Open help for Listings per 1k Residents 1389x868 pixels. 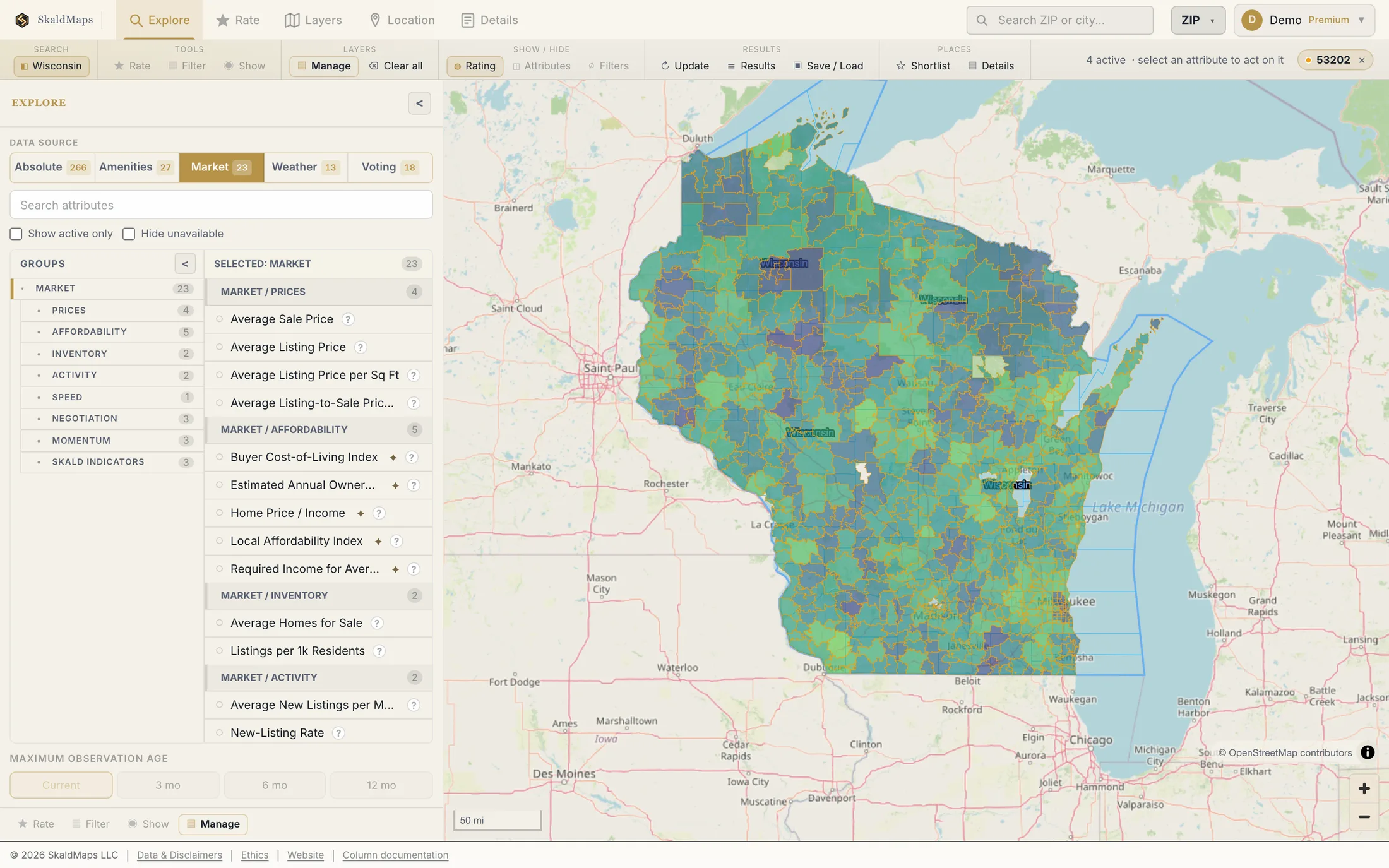(379, 651)
